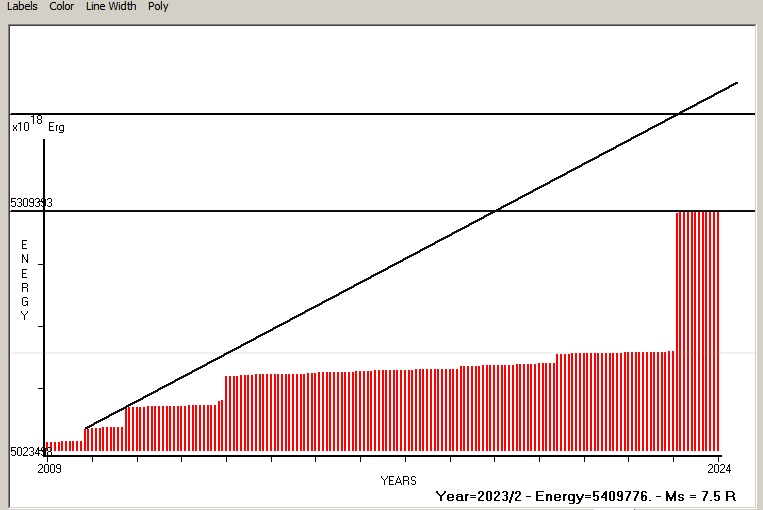
Task: Click the lowest y-axis value label
Action: (30, 452)
